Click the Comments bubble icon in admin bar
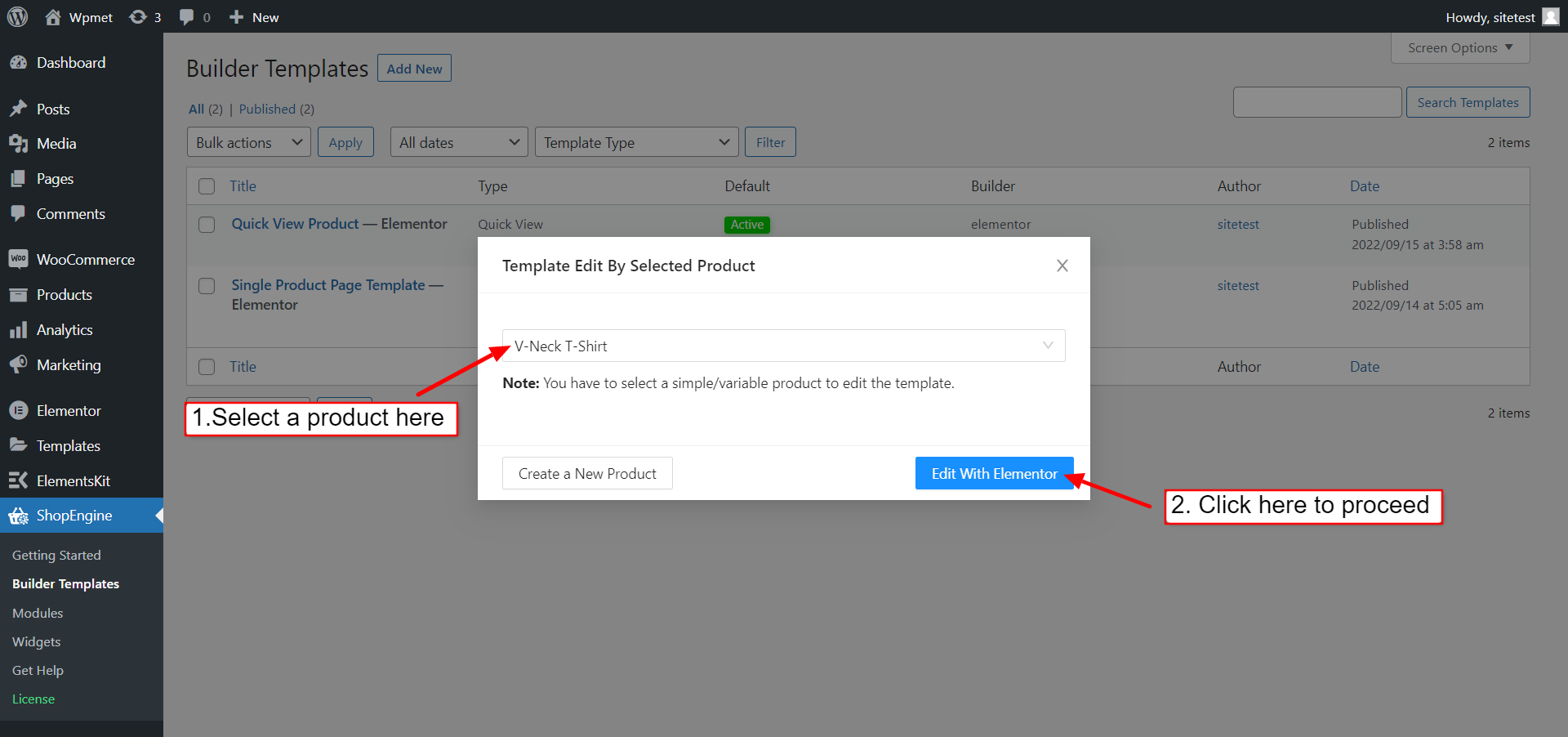 (x=186, y=16)
